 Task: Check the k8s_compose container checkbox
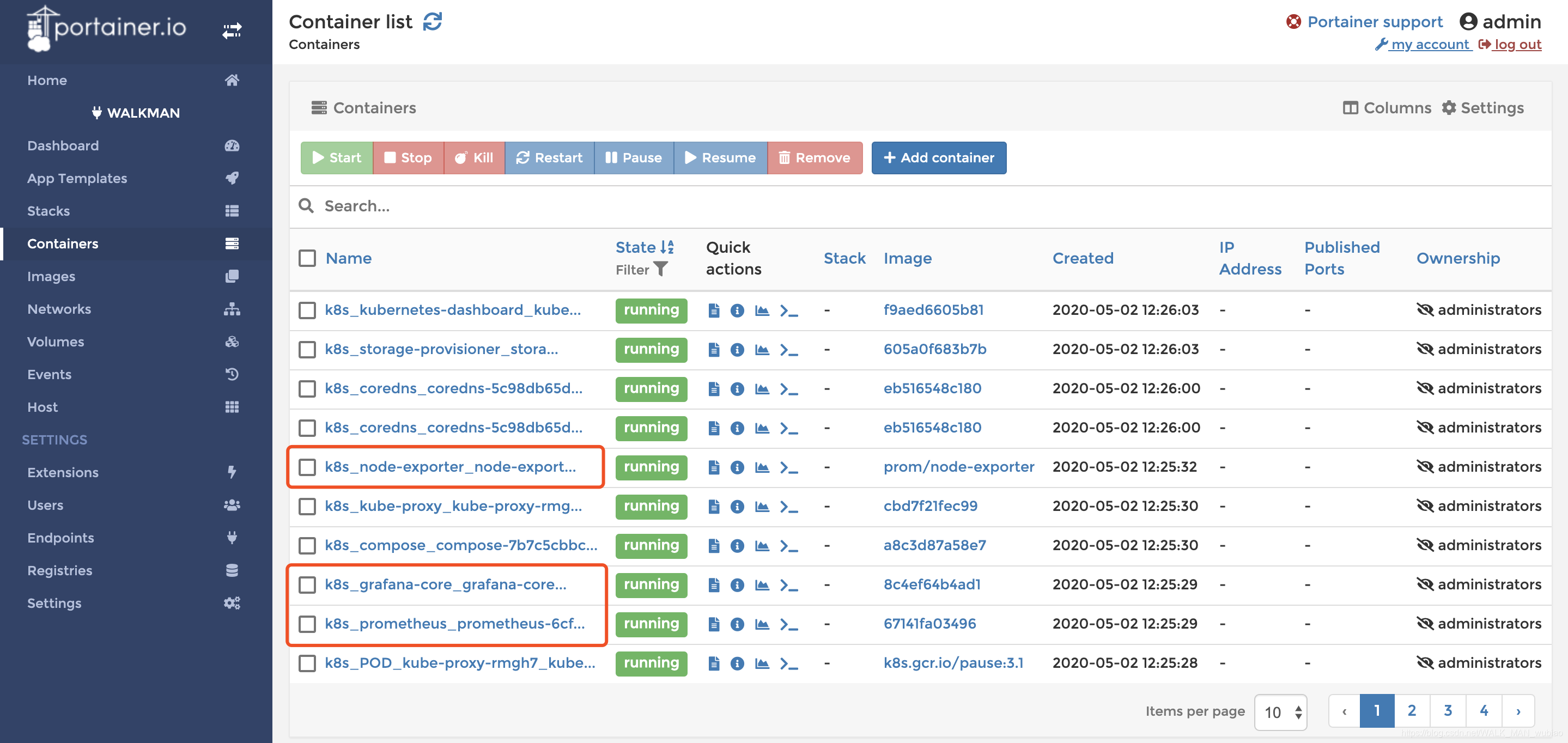pyautogui.click(x=307, y=545)
